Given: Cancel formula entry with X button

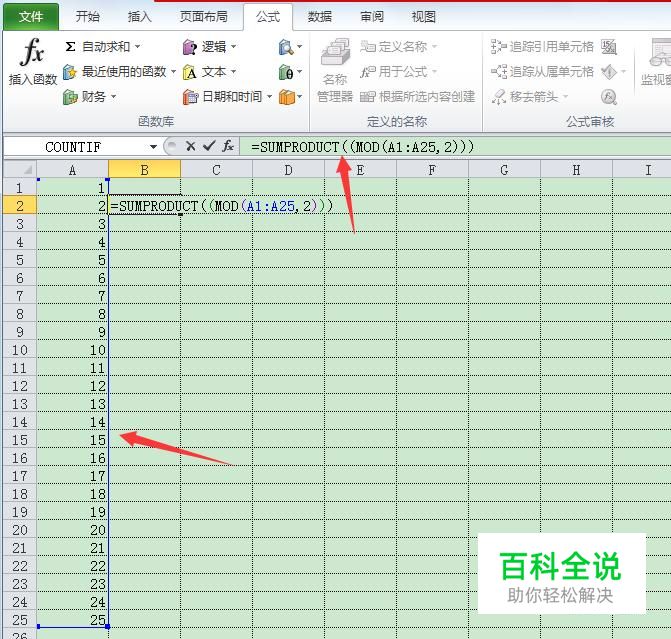Looking at the screenshot, I should [190, 146].
